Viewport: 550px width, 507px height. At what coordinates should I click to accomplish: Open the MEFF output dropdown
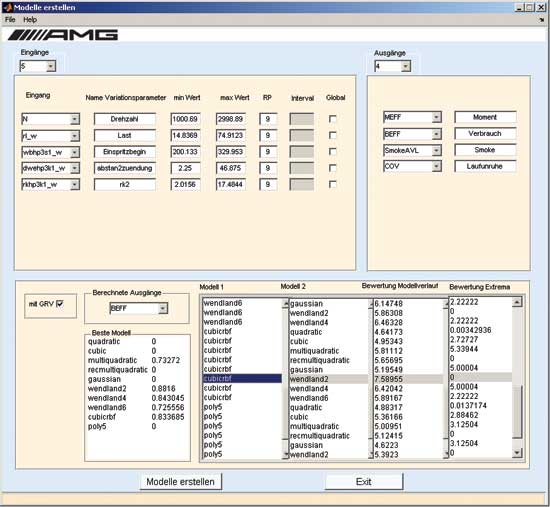point(436,117)
